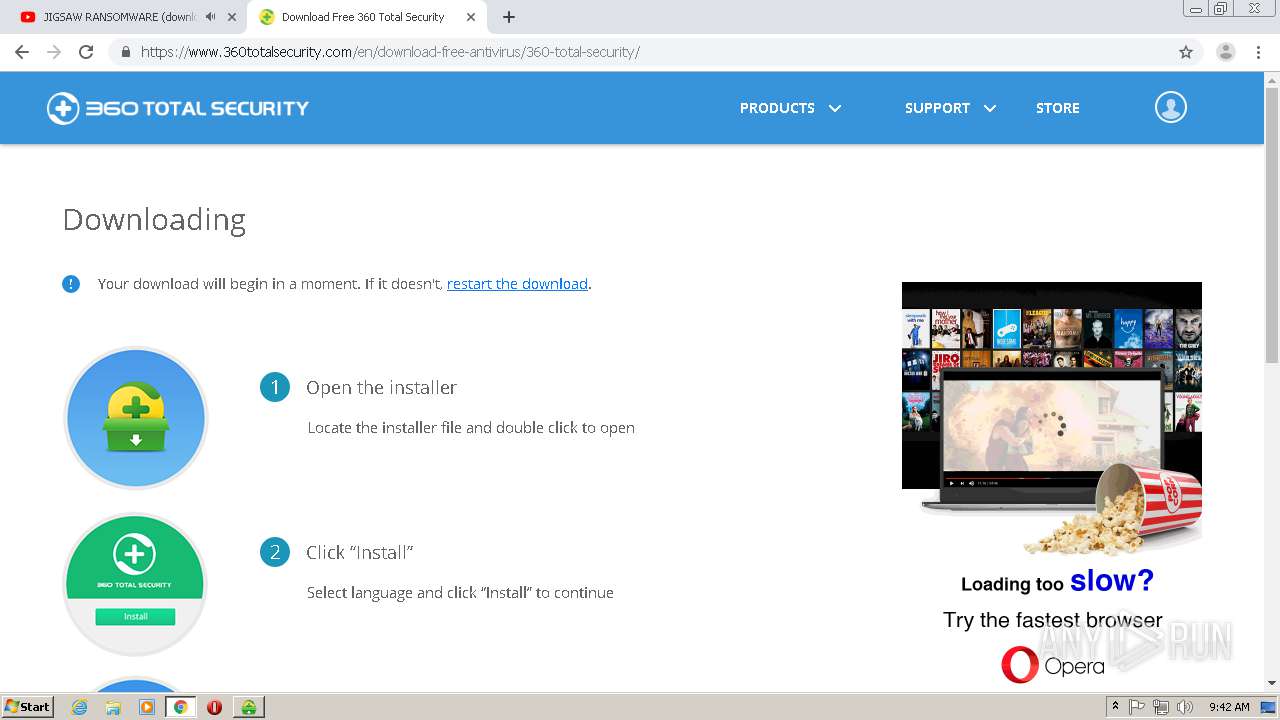Click the red Opera taskbar icon

click(214, 707)
